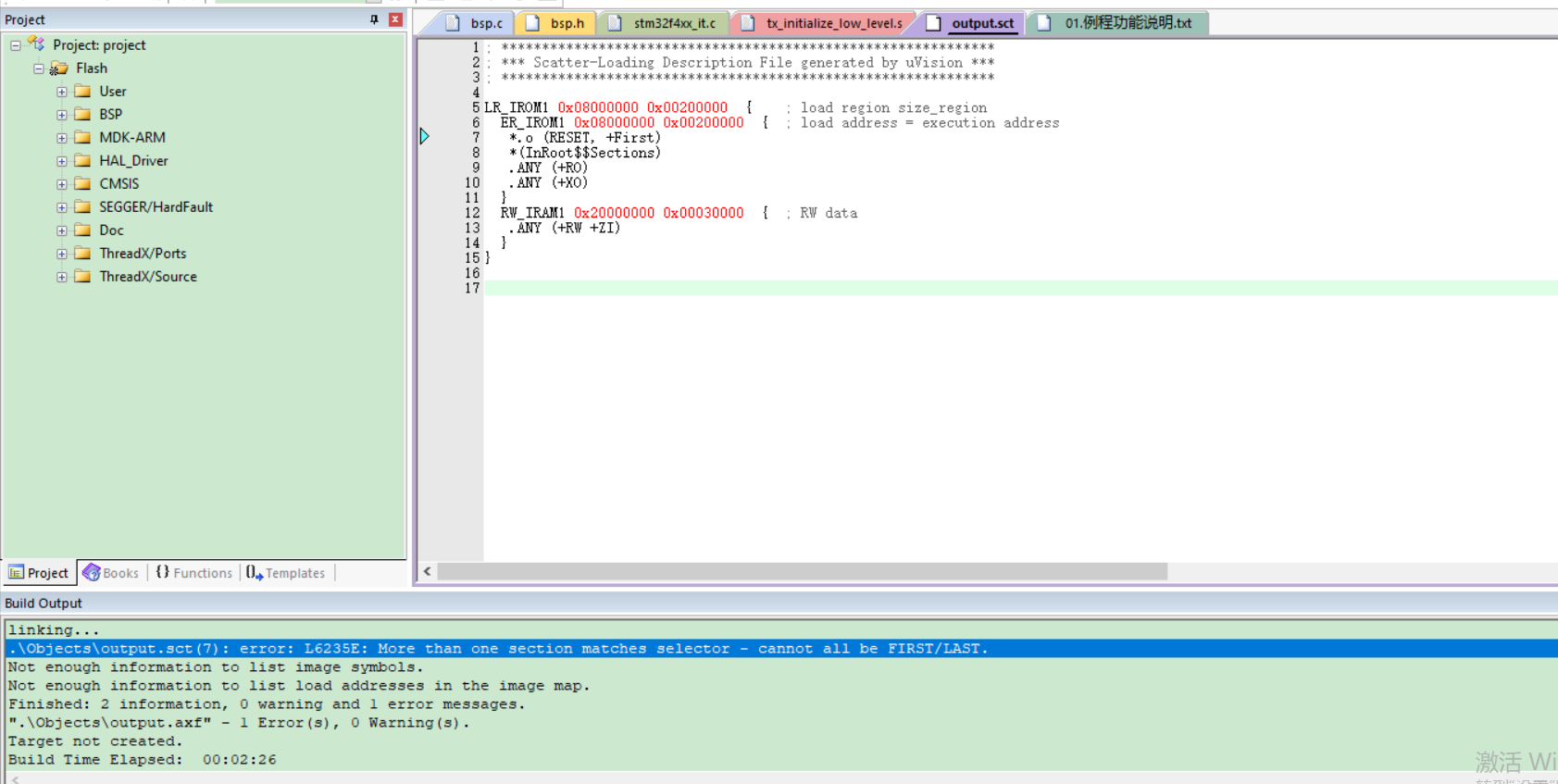The height and width of the screenshot is (784, 1558).
Task: Expand the CMSIS folder
Action: click(62, 184)
